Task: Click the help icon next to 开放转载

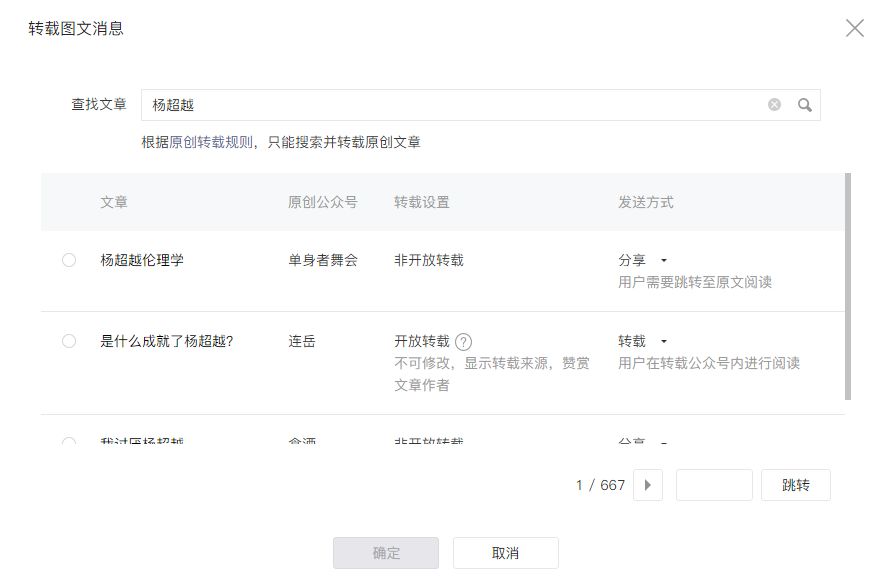Action: point(463,341)
